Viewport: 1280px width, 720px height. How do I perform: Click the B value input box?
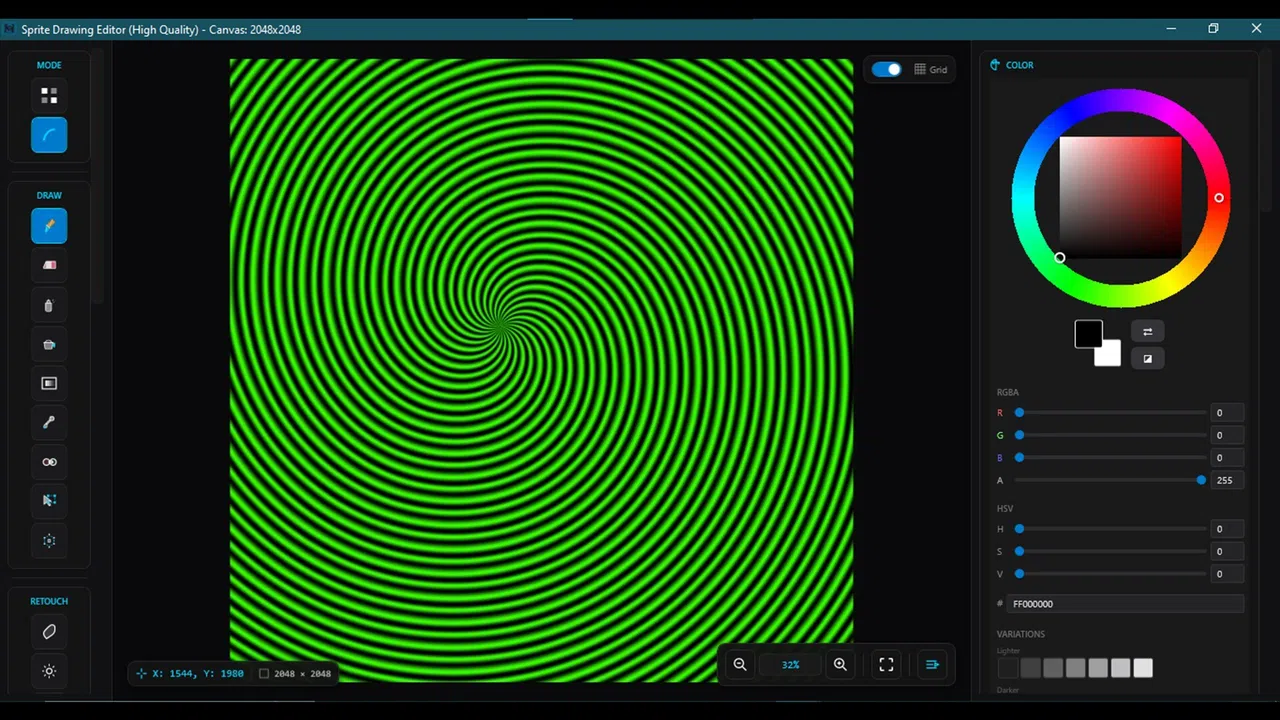(x=1228, y=457)
